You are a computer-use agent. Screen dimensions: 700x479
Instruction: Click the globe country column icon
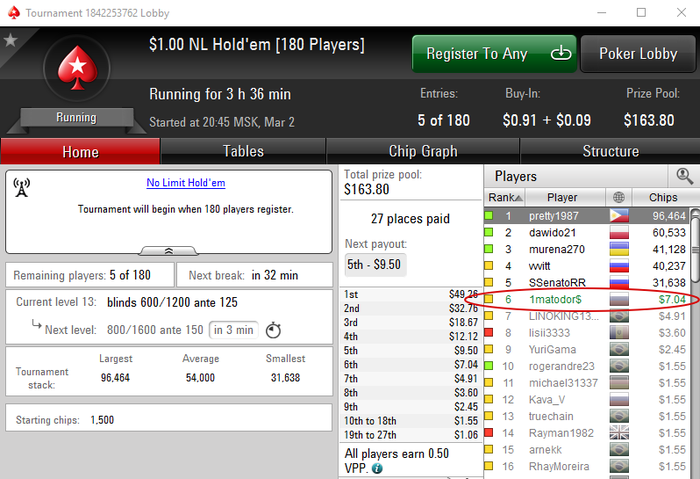pyautogui.click(x=619, y=197)
